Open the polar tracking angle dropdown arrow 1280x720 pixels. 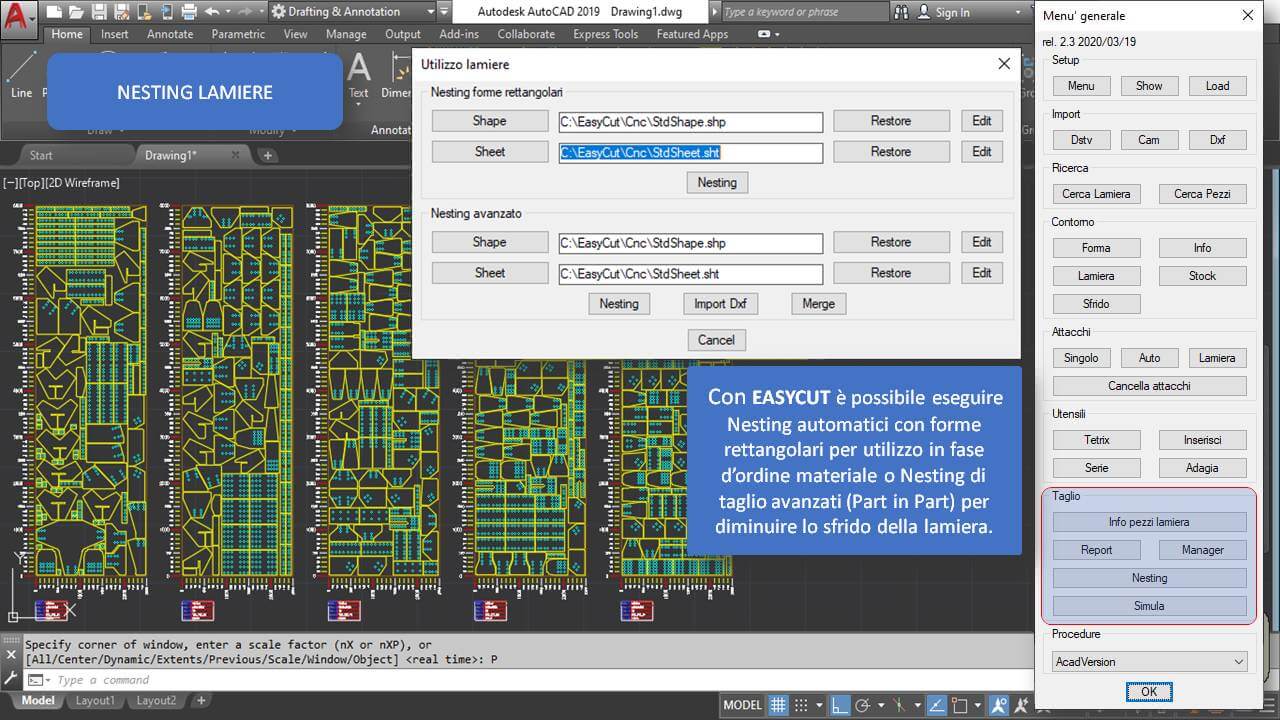tap(881, 705)
